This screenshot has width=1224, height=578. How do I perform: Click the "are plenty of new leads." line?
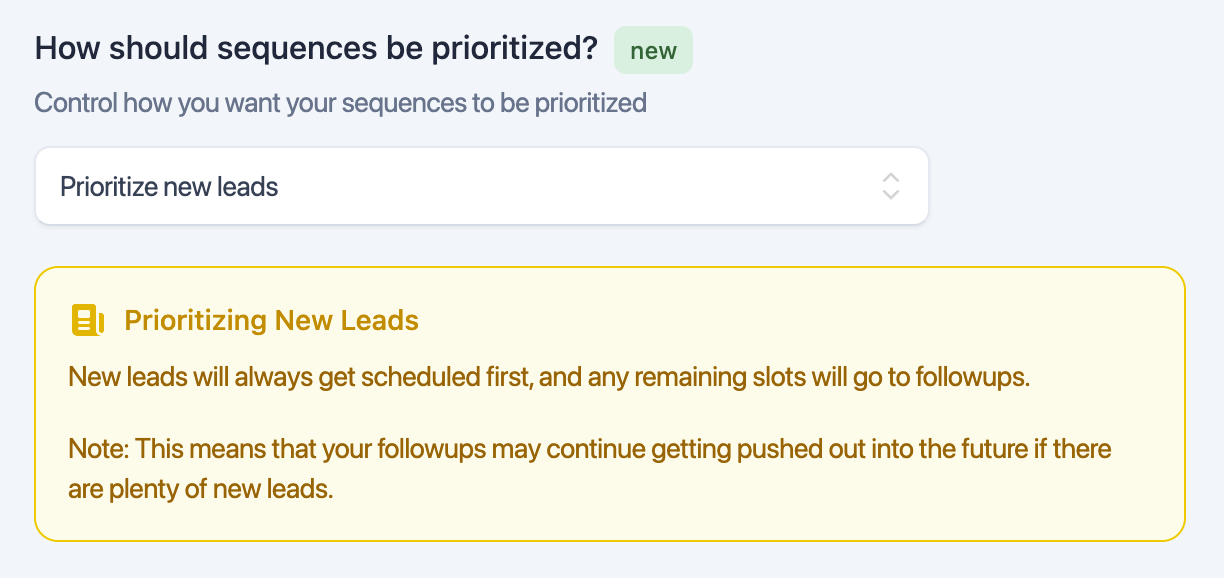click(x=200, y=490)
